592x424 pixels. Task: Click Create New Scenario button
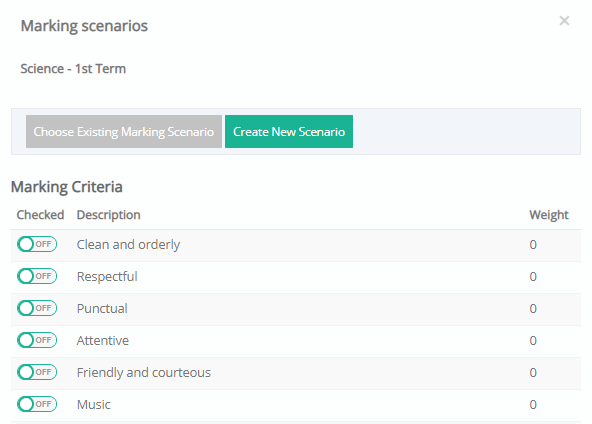[289, 131]
